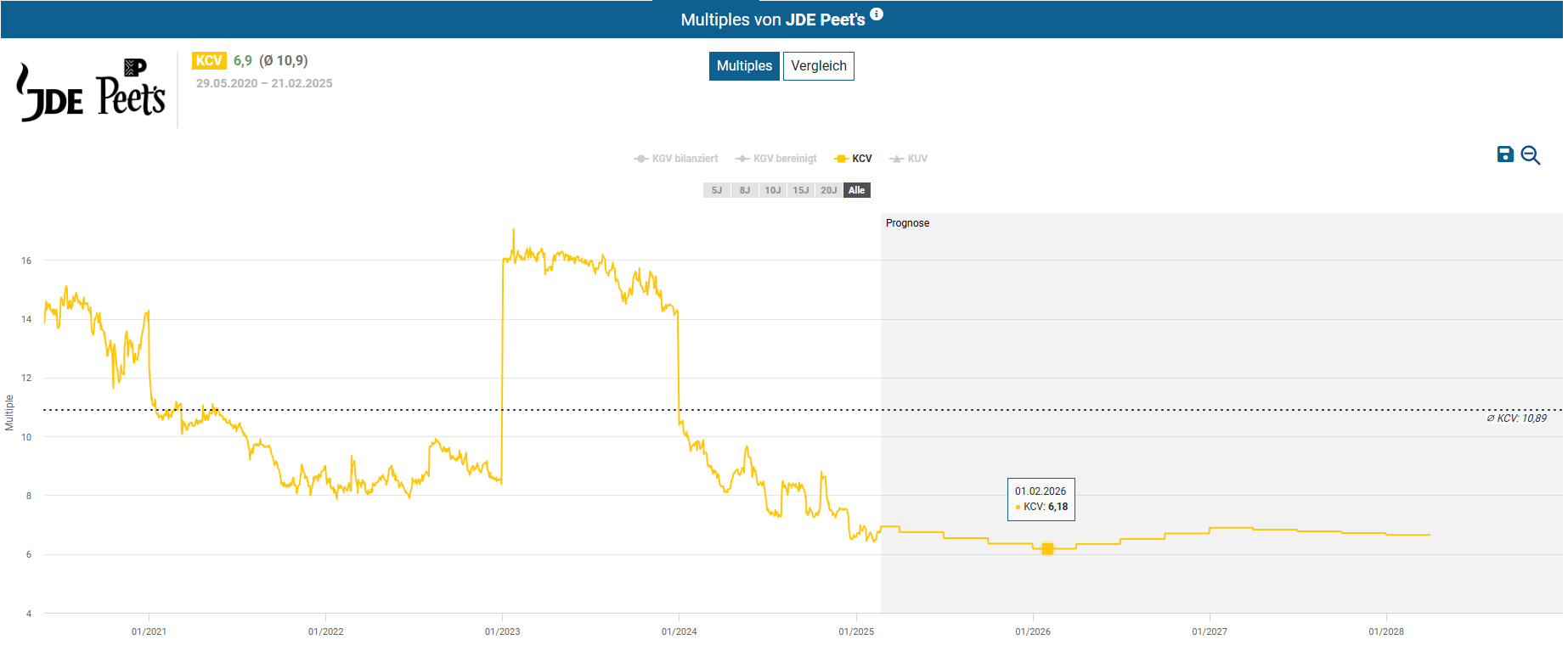Select the 5J time range
1568x651 pixels.
[x=717, y=190]
